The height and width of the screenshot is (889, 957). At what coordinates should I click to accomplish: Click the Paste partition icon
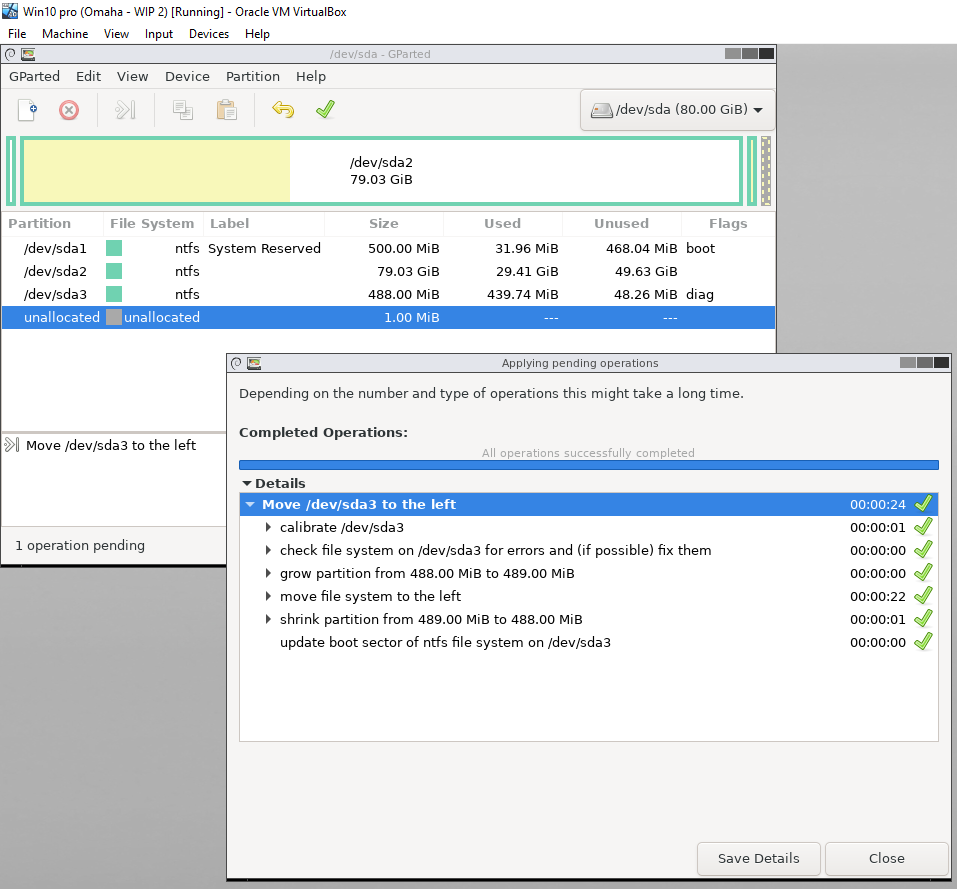click(226, 110)
